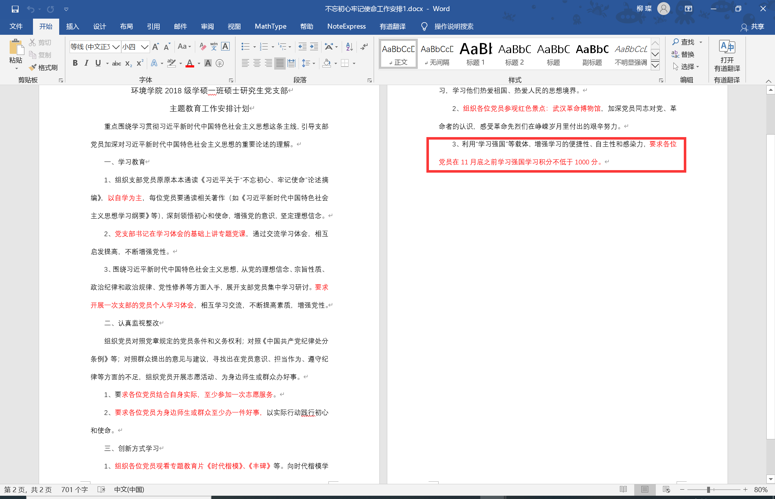Open the 插入 (Insert) ribbon tab
Image resolution: width=775 pixels, height=499 pixels.
(x=72, y=27)
